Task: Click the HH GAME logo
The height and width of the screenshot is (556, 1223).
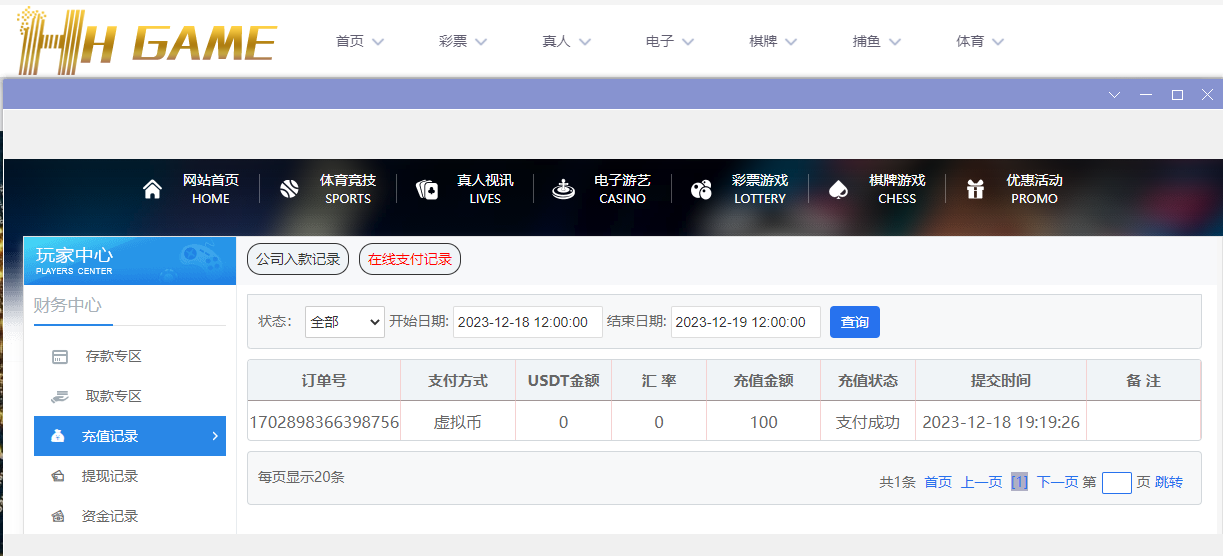Action: point(146,40)
